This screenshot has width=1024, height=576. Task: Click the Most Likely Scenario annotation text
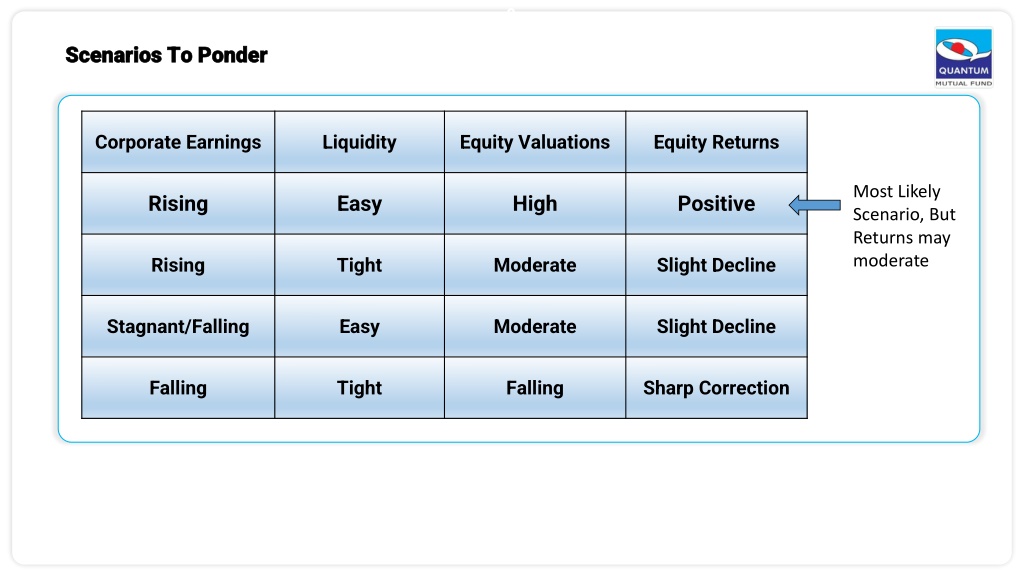click(x=904, y=226)
